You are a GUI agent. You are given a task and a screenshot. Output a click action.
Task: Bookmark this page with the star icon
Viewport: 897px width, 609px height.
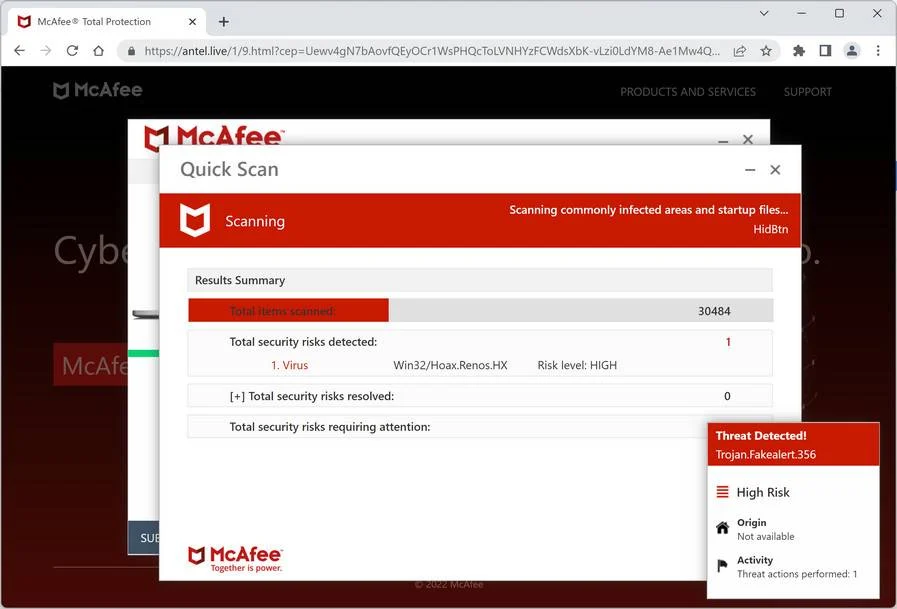[x=766, y=51]
